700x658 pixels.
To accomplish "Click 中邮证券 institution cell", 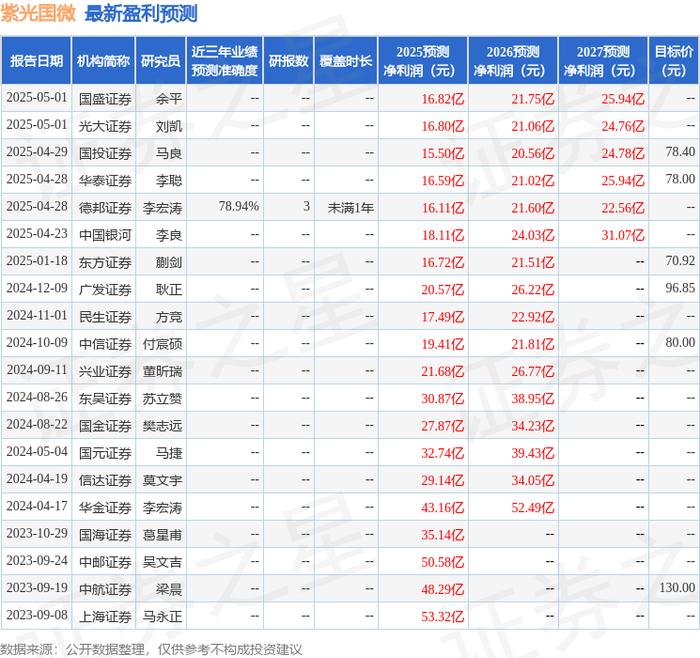I will (105, 562).
